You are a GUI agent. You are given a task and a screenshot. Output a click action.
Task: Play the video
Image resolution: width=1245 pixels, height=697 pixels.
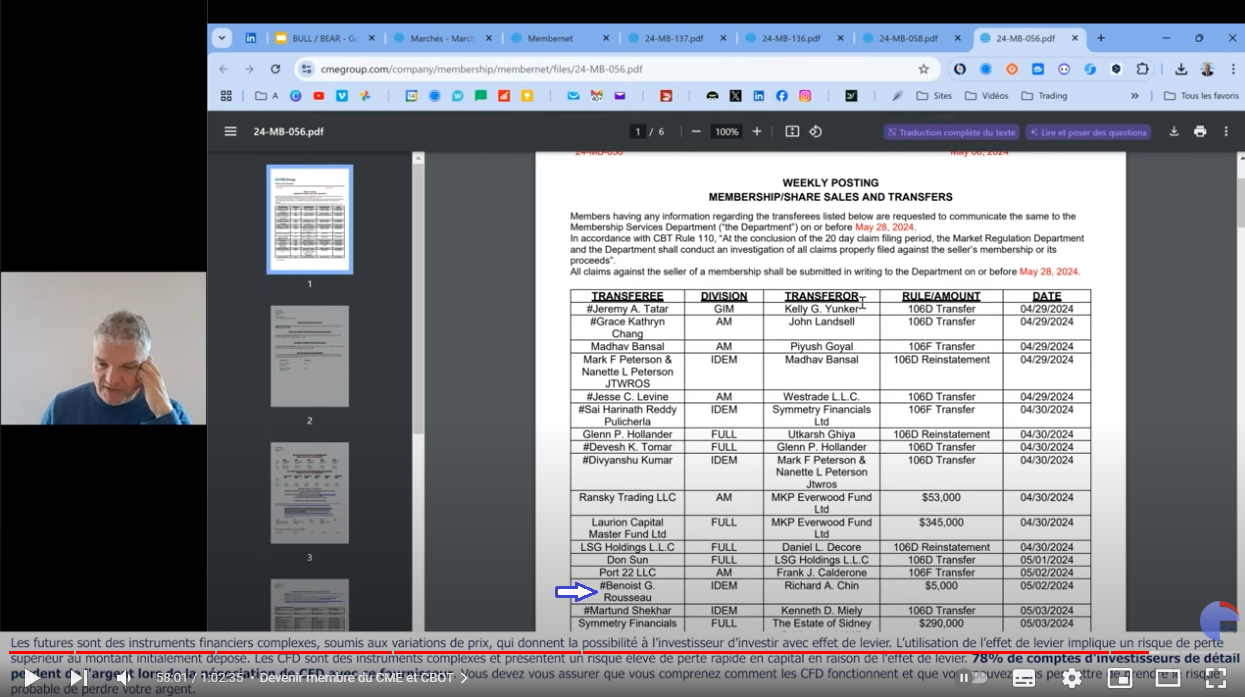pyautogui.click(x=32, y=678)
